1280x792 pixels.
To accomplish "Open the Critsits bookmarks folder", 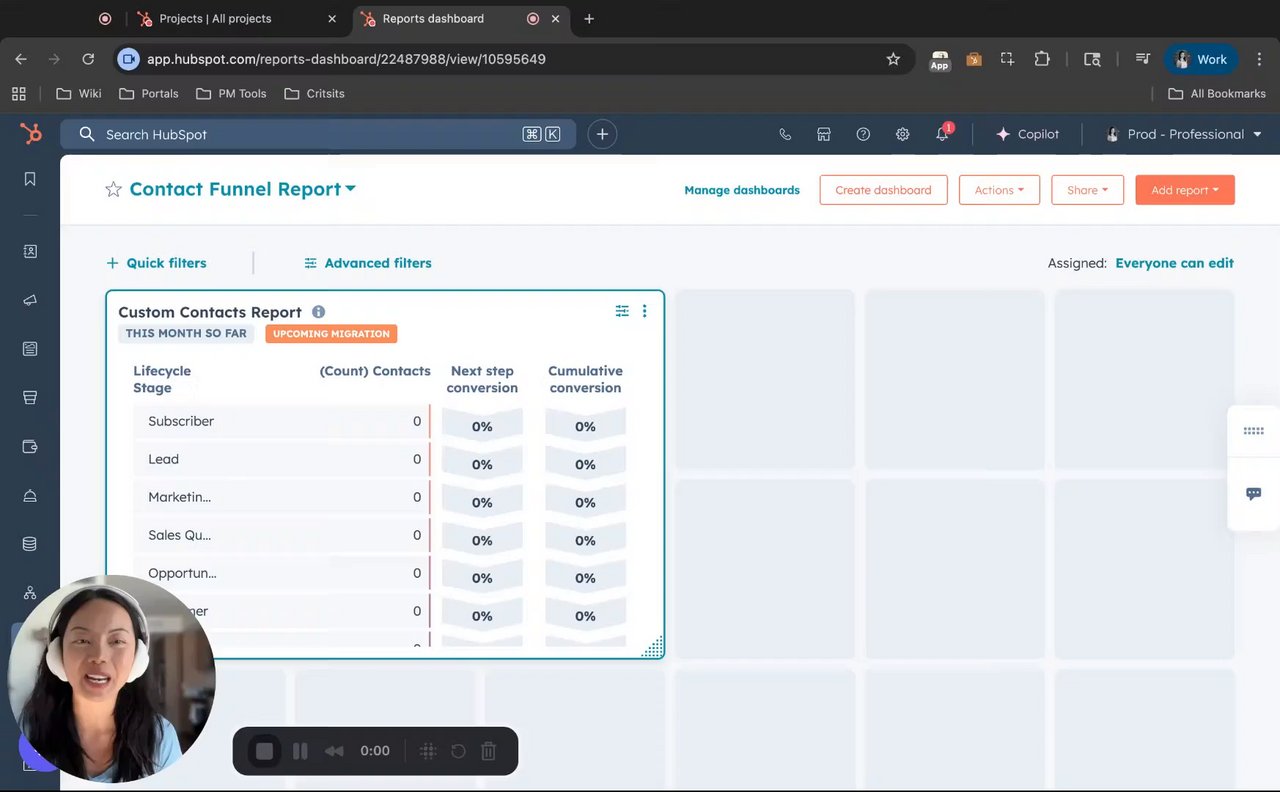I will 314,93.
